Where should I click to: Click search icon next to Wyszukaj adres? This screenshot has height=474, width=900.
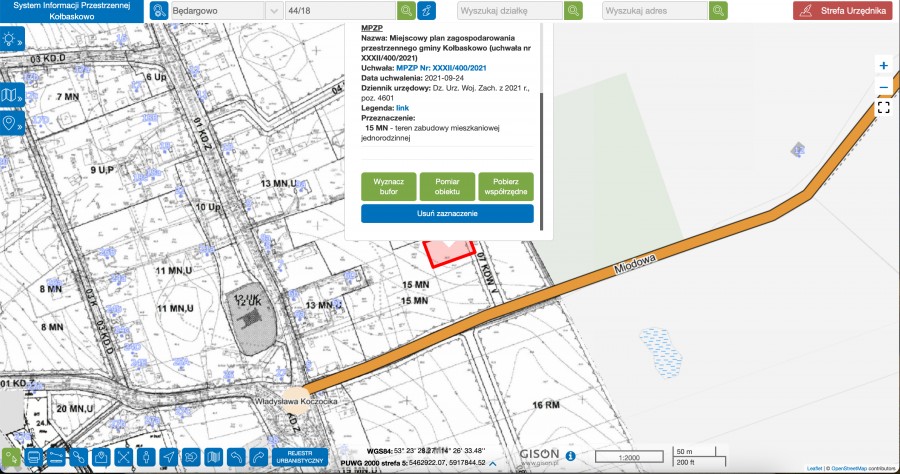click(x=718, y=11)
